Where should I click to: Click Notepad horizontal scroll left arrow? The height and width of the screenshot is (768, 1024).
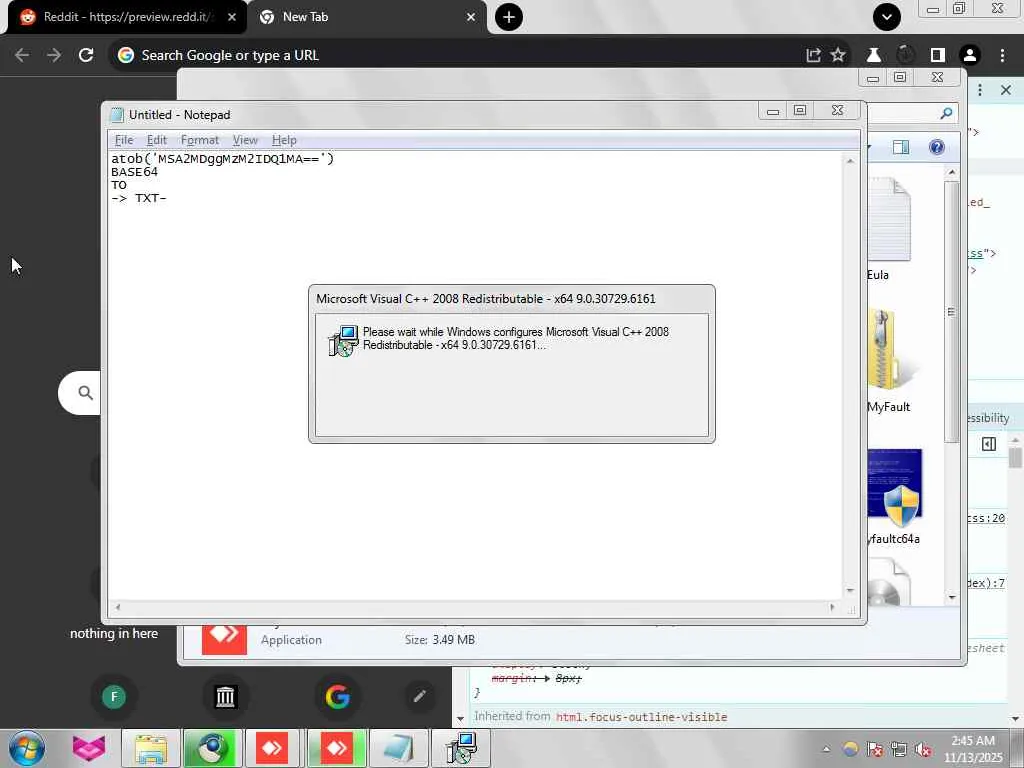(118, 607)
